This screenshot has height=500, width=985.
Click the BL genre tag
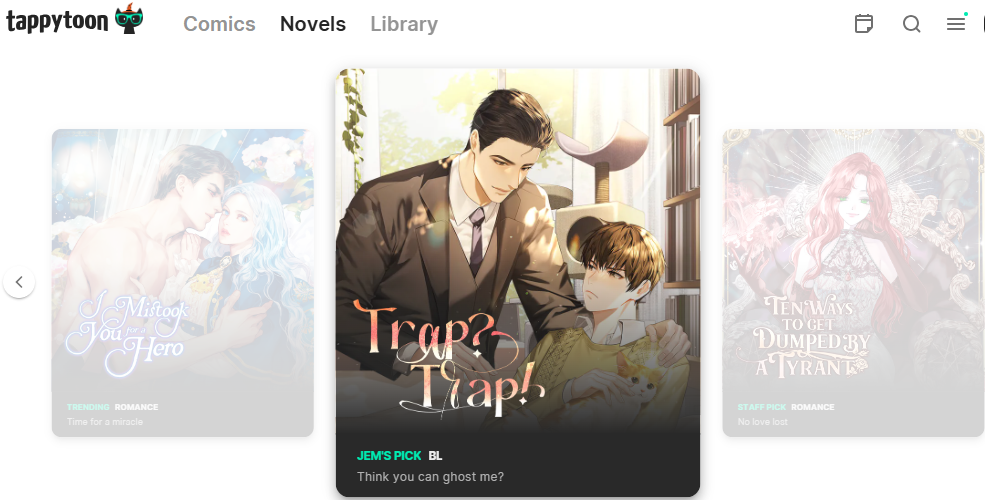click(435, 456)
